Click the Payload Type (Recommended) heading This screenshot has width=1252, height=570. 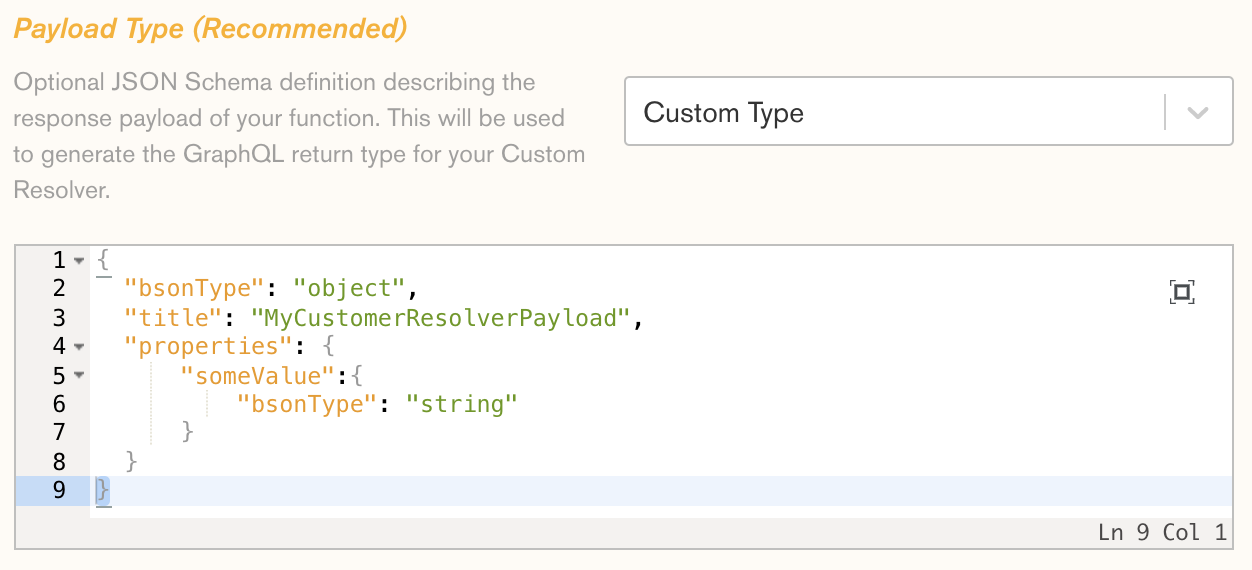[x=210, y=29]
